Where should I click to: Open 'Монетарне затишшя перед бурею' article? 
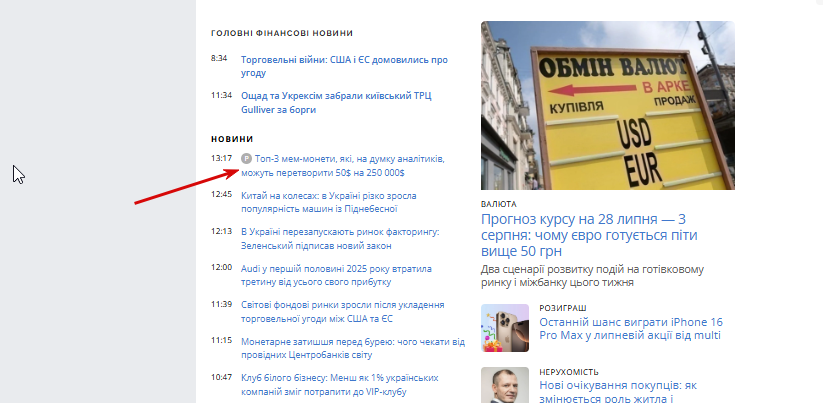(353, 348)
